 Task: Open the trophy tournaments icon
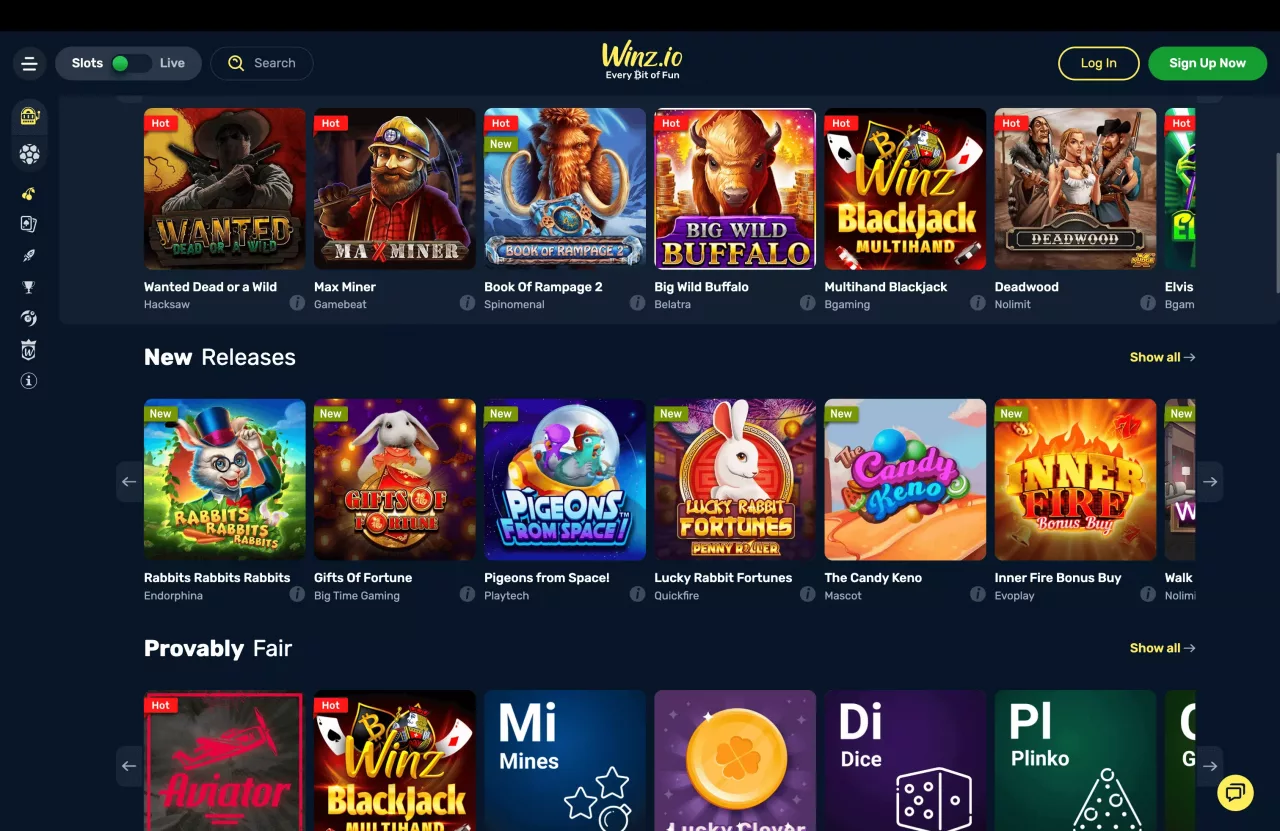[x=29, y=287]
